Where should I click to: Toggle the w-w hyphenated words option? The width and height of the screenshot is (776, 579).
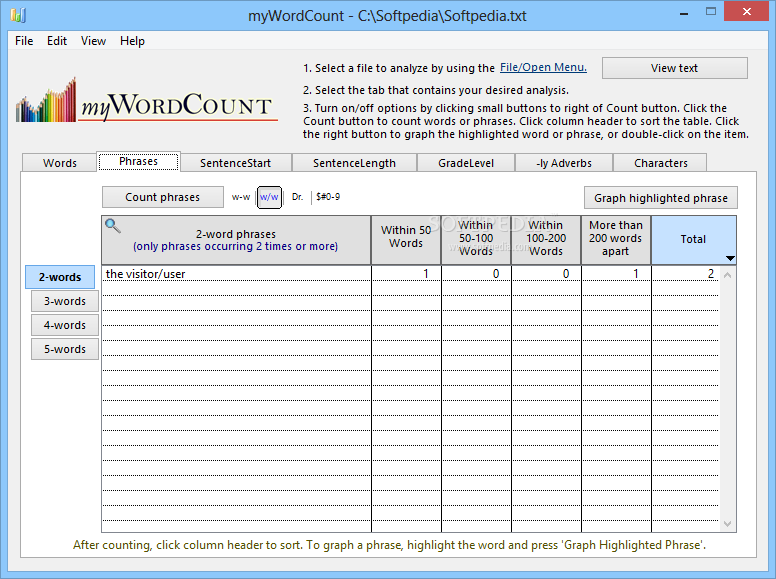pos(241,197)
